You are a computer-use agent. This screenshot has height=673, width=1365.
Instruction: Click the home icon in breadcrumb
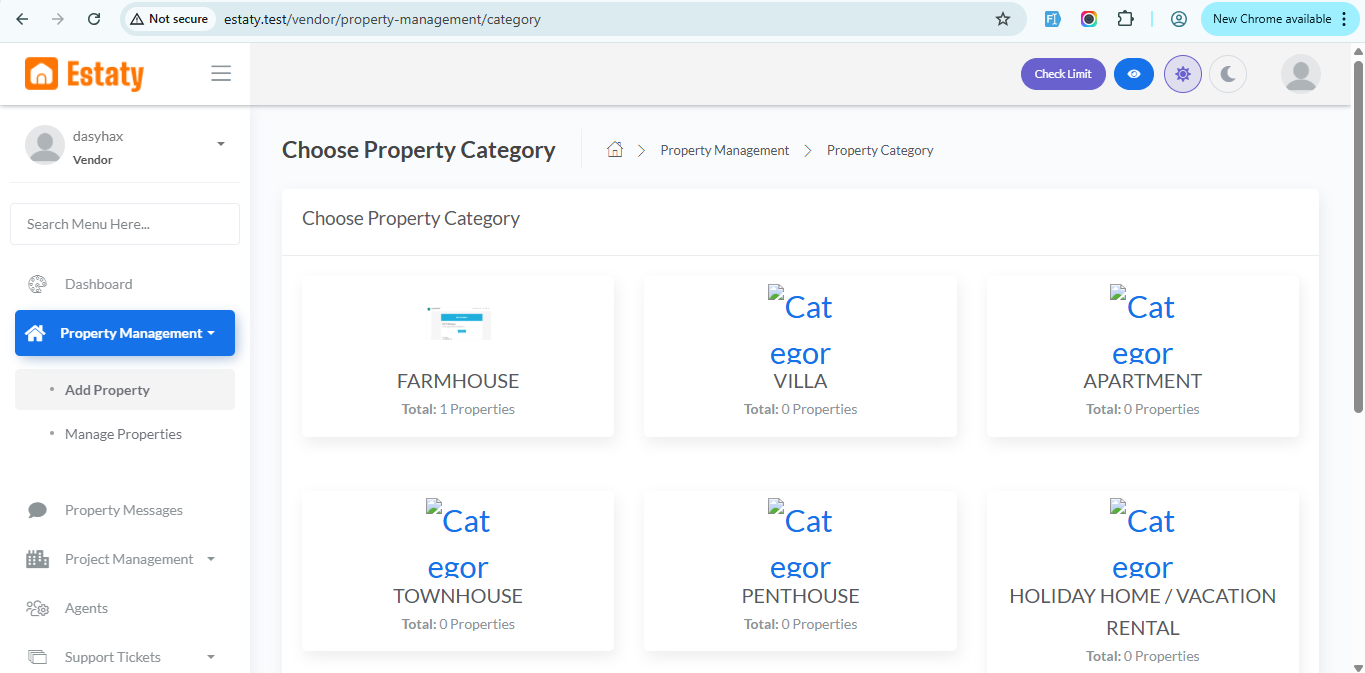click(x=615, y=150)
